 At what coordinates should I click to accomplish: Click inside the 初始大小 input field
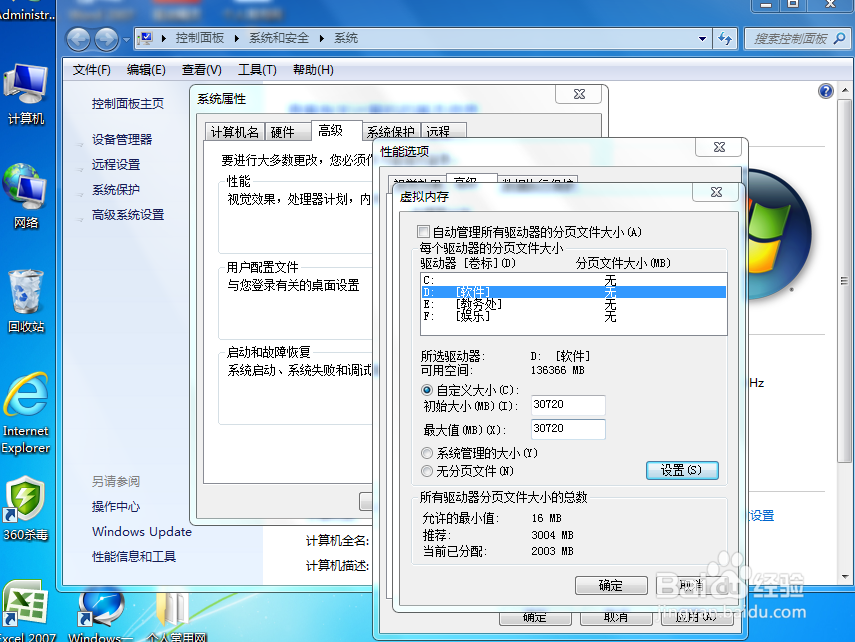pos(567,405)
